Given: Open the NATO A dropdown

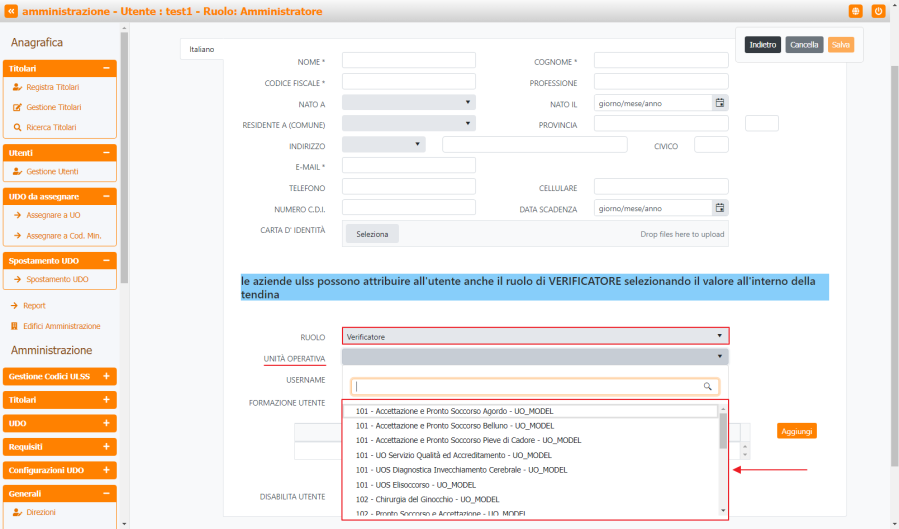Looking at the screenshot, I should pyautogui.click(x=408, y=102).
